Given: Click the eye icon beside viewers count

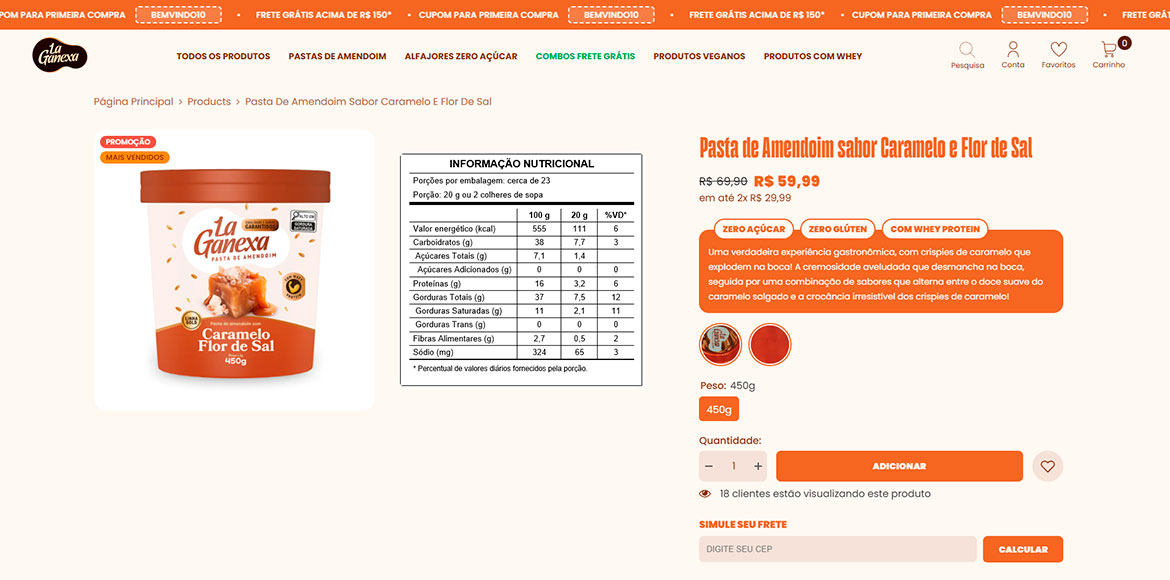Looking at the screenshot, I should pos(705,493).
